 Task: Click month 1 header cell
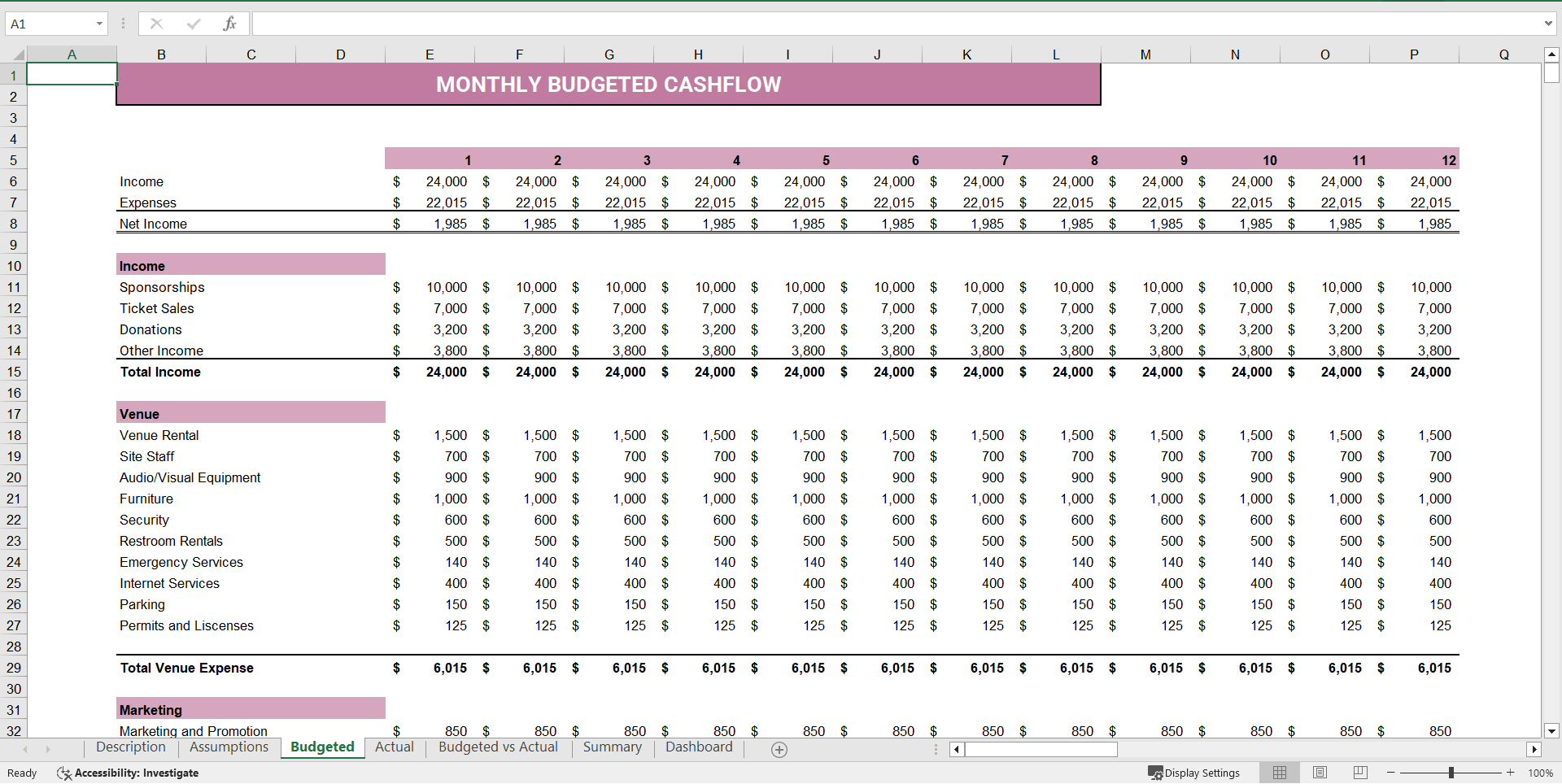(430, 160)
